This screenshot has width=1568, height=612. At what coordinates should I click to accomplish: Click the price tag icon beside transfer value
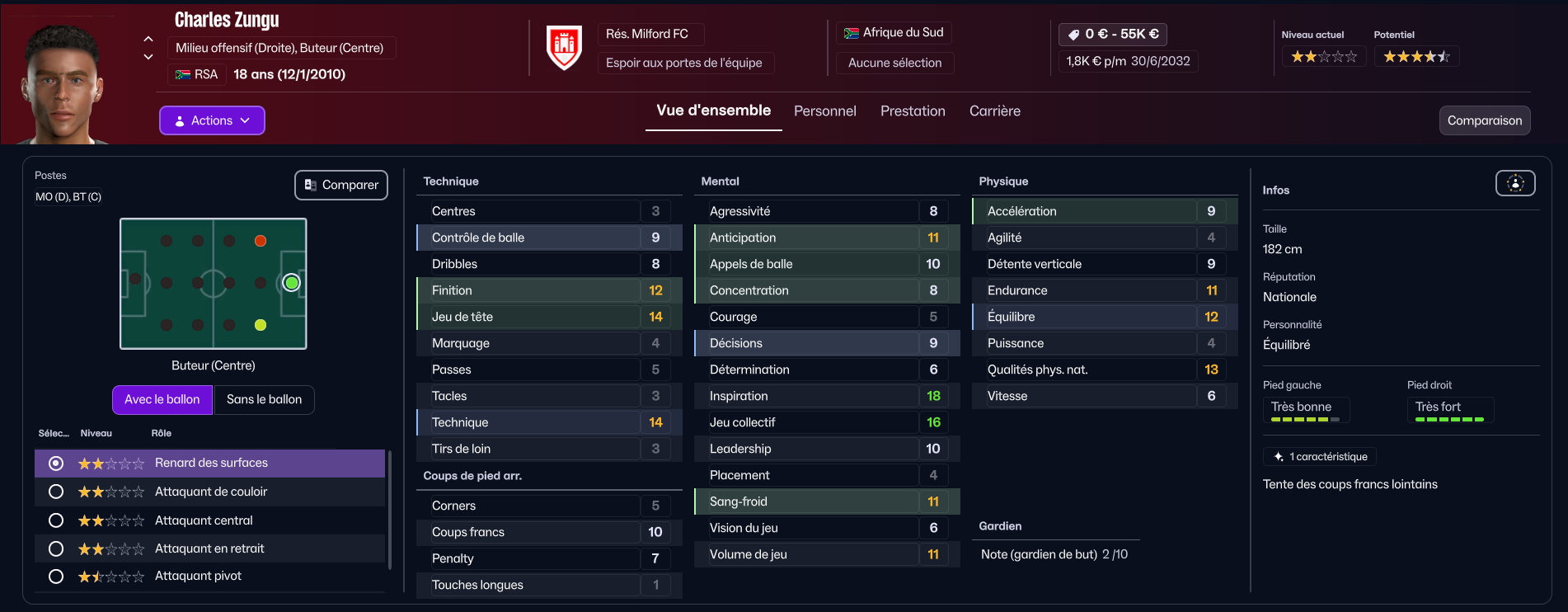coord(1073,35)
